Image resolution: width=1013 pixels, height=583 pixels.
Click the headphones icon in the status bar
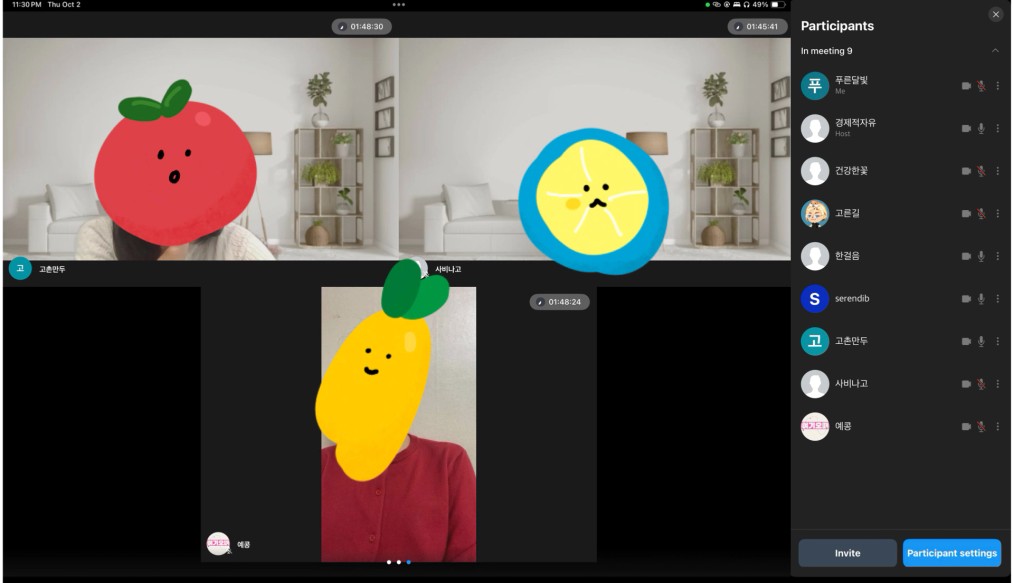pyautogui.click(x=746, y=5)
